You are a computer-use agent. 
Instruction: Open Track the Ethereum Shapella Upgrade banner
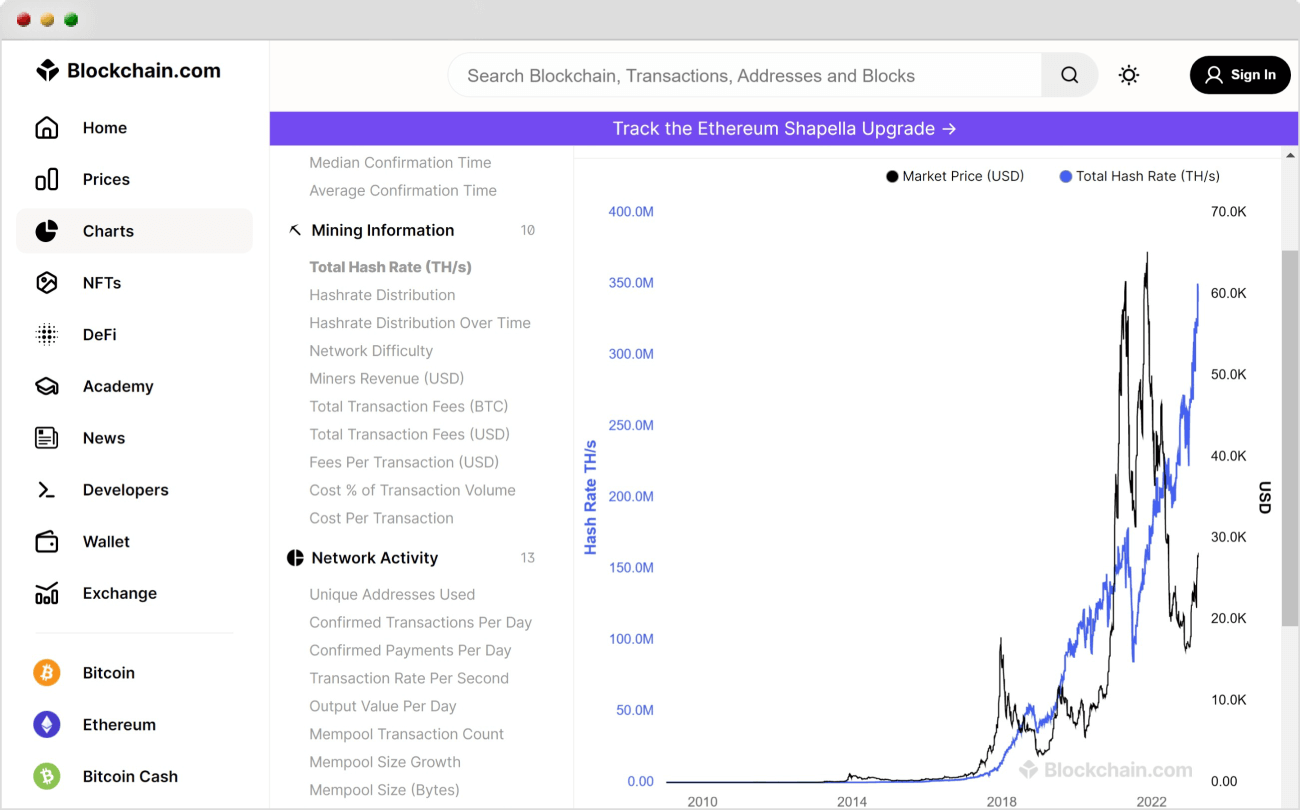tap(784, 129)
